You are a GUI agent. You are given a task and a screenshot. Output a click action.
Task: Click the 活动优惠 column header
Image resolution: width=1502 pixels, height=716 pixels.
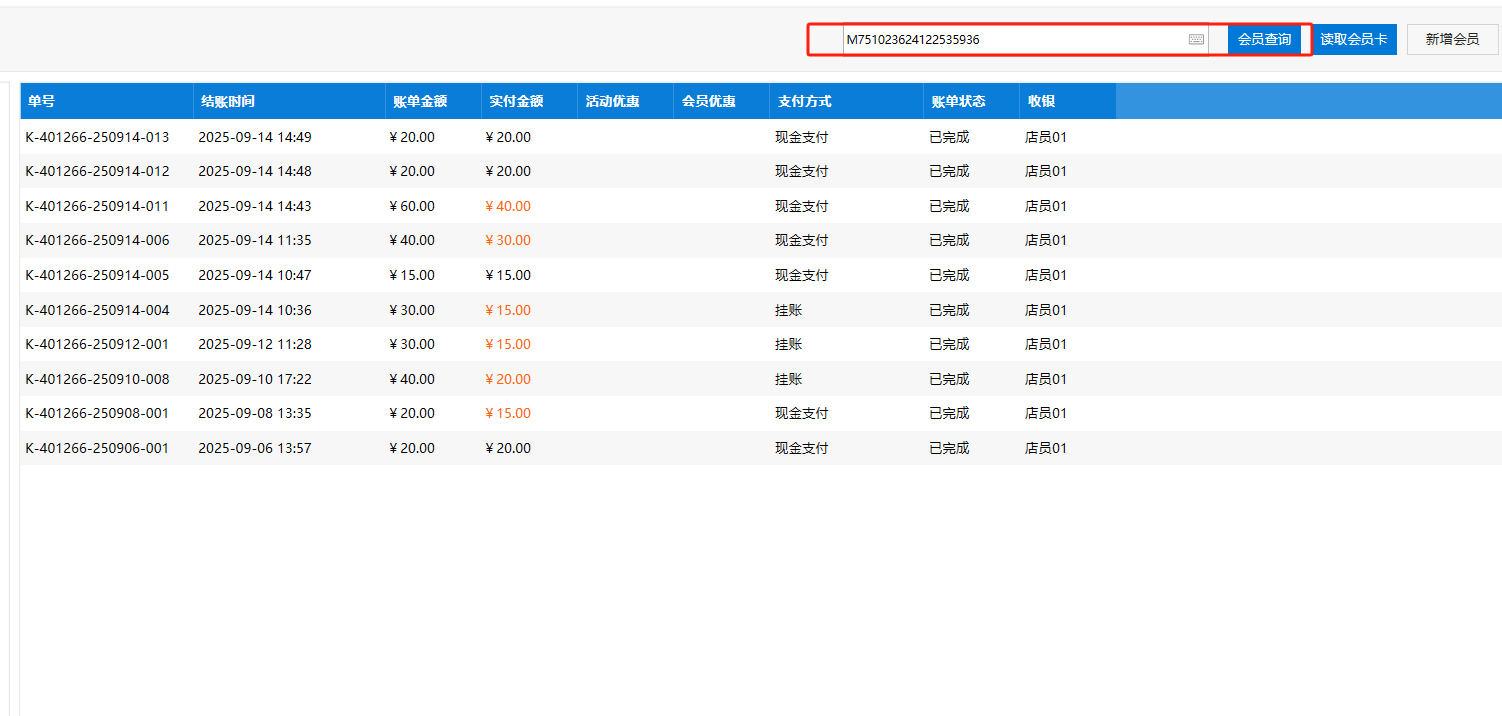pyautogui.click(x=612, y=101)
